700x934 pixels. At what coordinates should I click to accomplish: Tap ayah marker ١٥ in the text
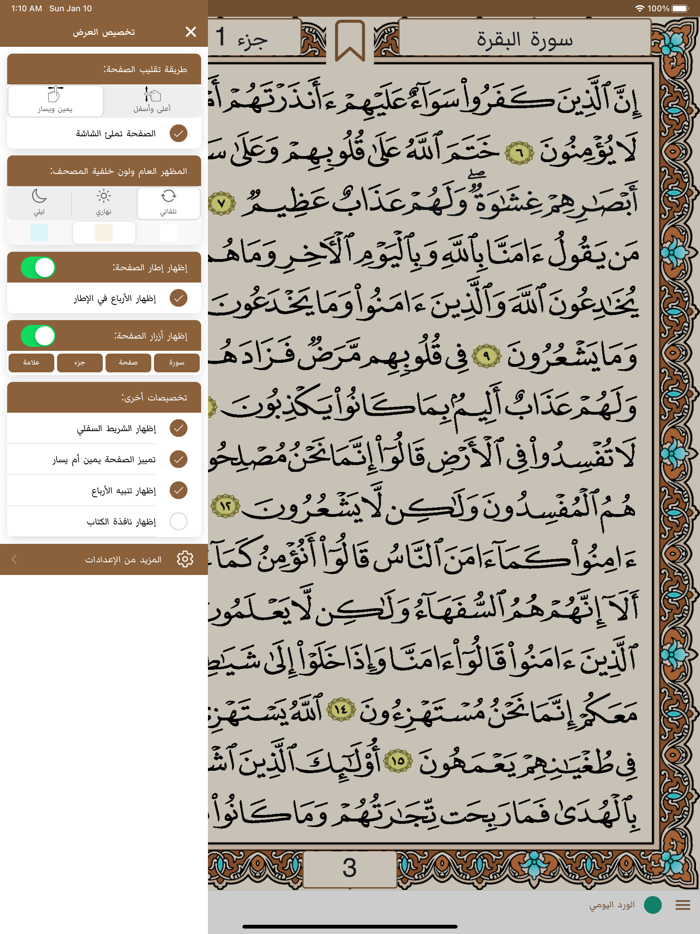coord(399,760)
